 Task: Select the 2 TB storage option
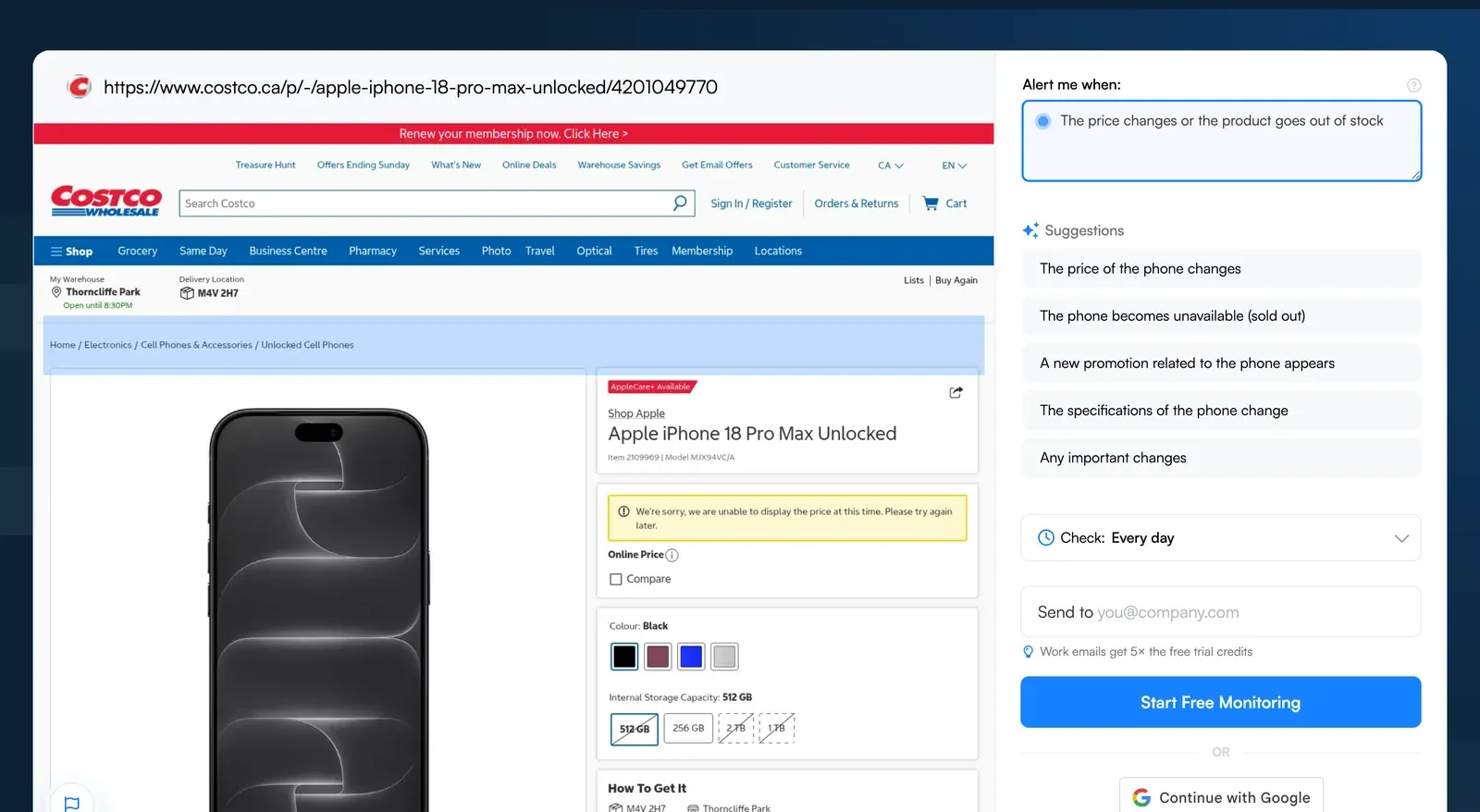point(736,728)
